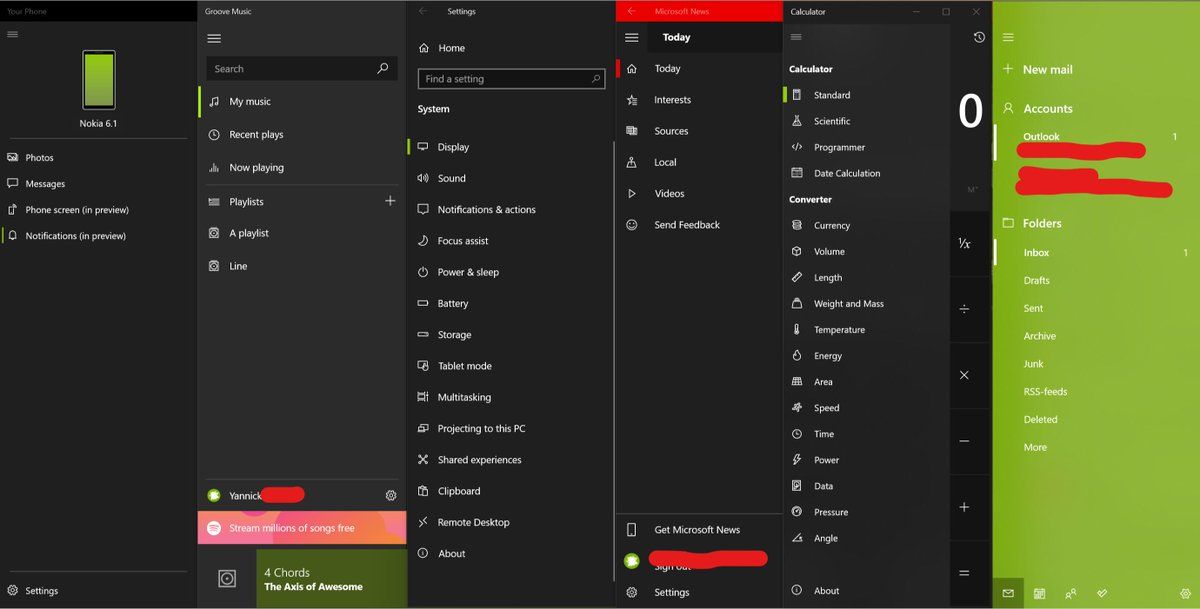
Task: Open Calculator history
Action: click(978, 38)
